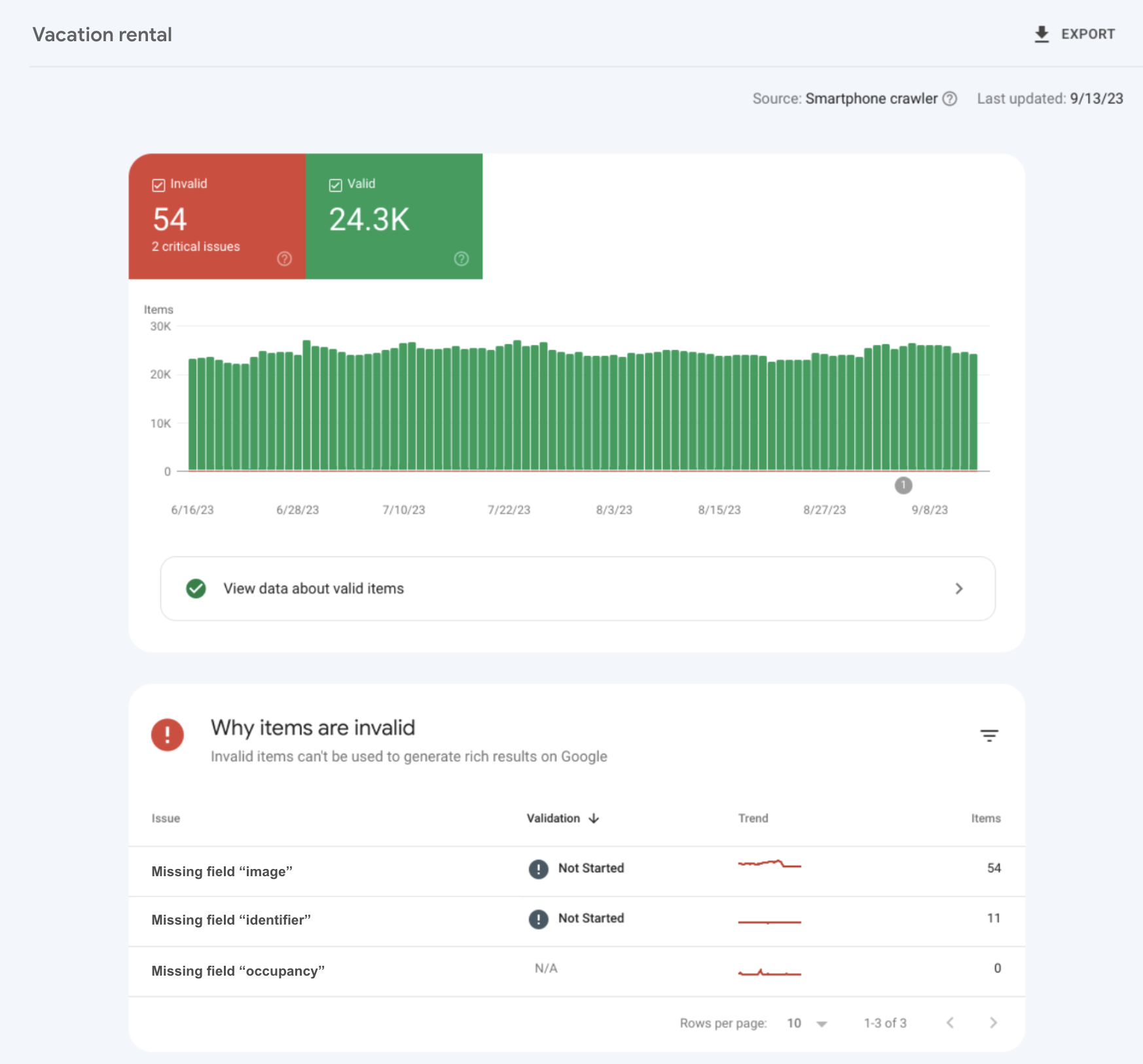The width and height of the screenshot is (1143, 1064).
Task: Click the Validation sort arrow
Action: pos(594,818)
